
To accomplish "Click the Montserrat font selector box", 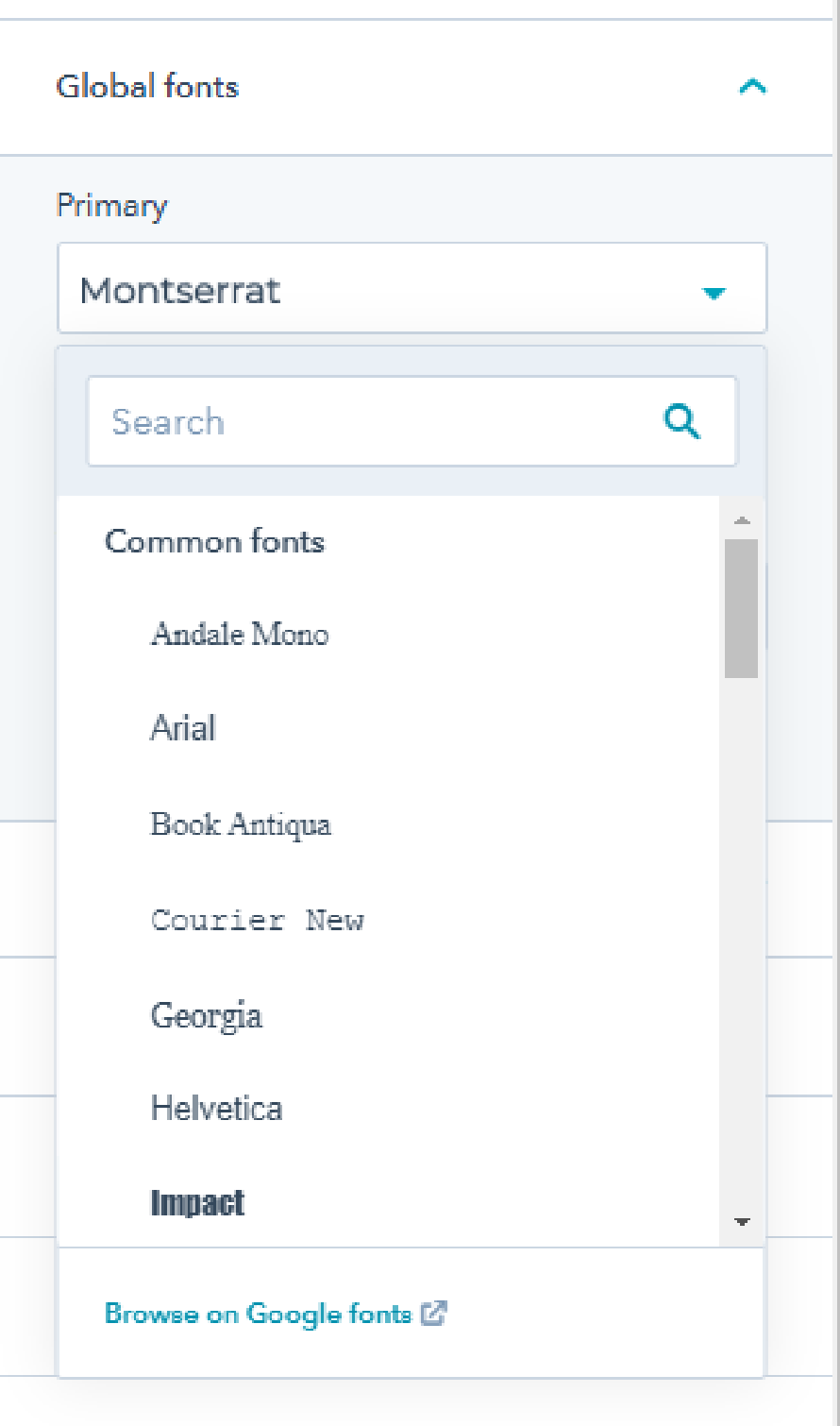I will pyautogui.click(x=378, y=289).
